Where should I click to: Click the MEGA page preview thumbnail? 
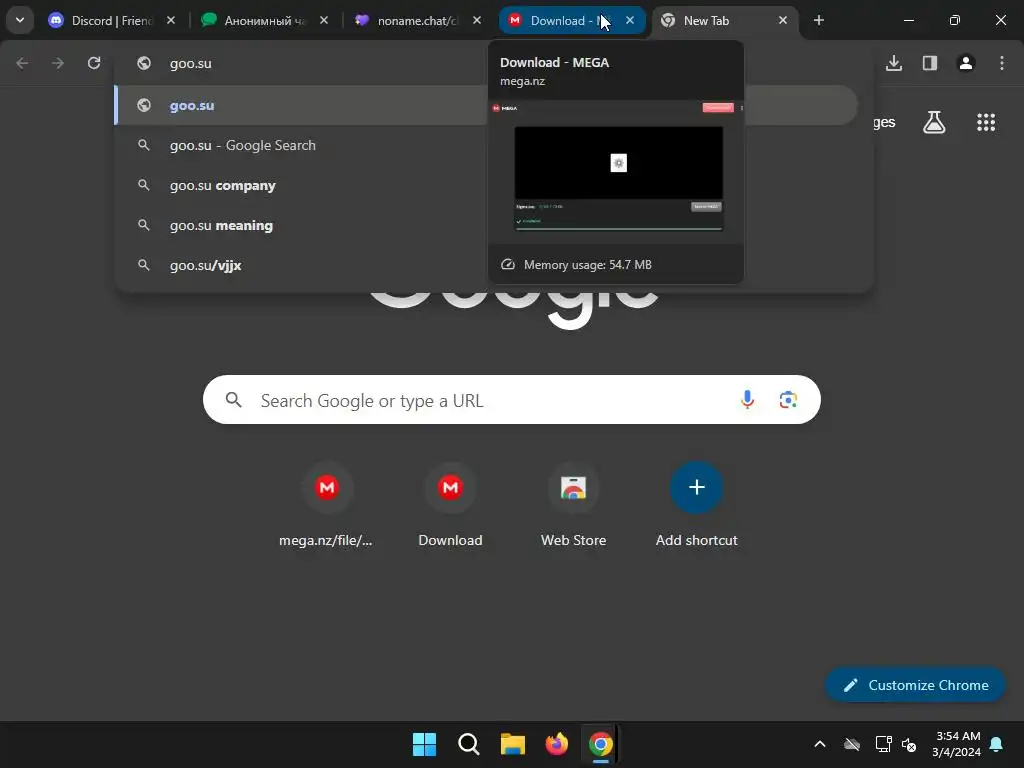coord(616,171)
